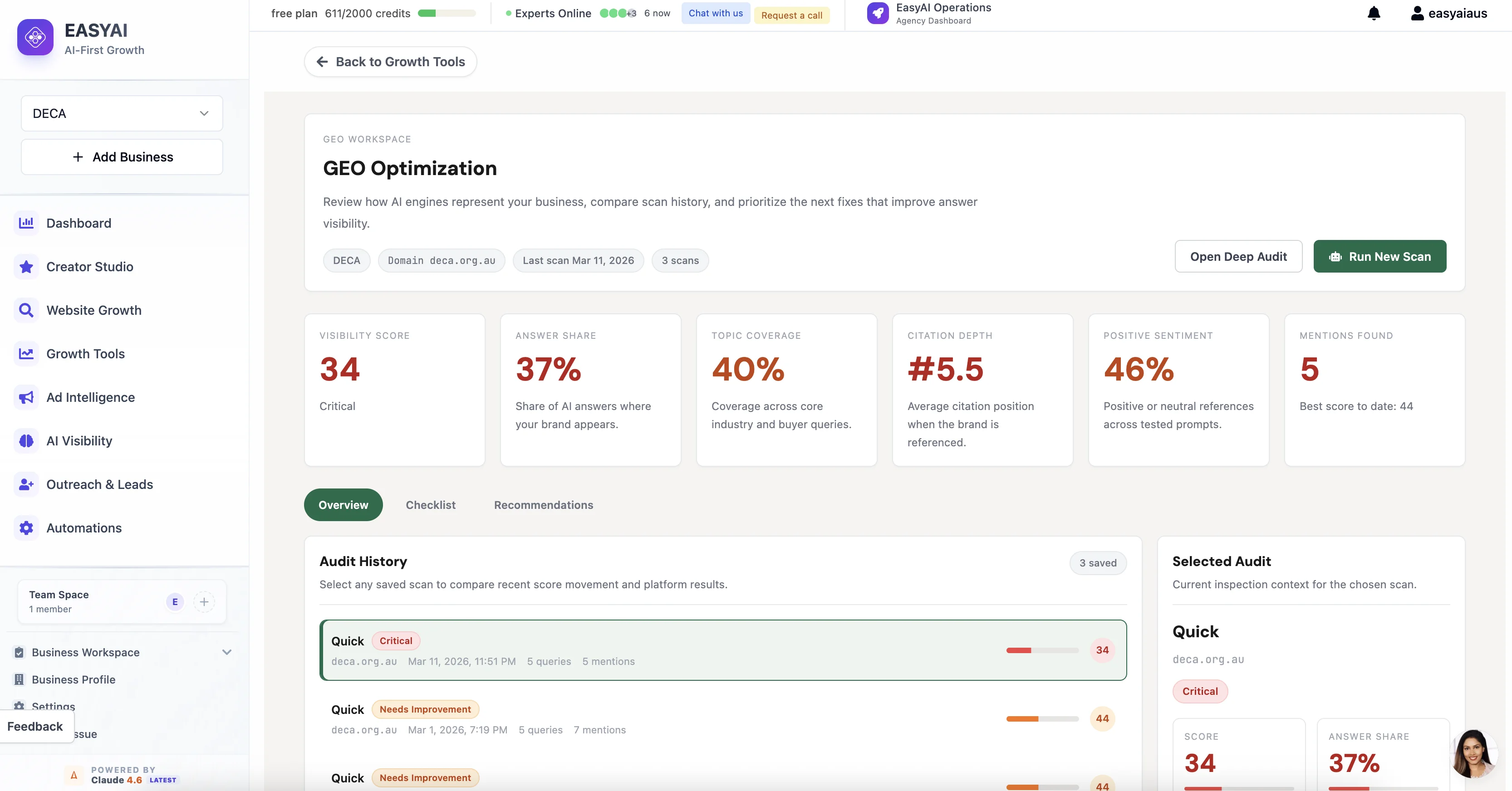
Task: Open Outreach & Leads person icon
Action: pos(26,484)
